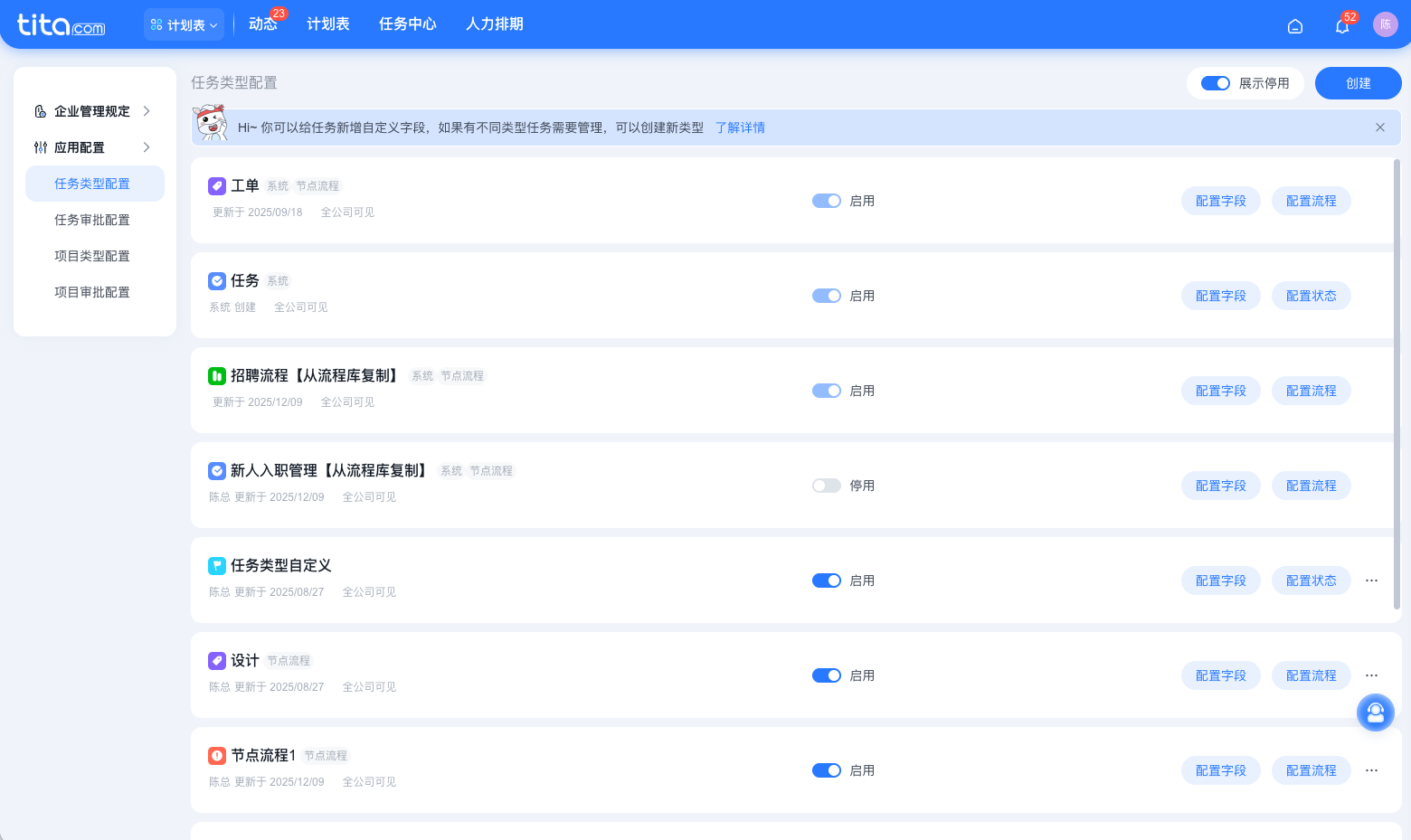Toggle the 启用 switch for 工单
This screenshot has height=840, width=1411.
[x=827, y=201]
